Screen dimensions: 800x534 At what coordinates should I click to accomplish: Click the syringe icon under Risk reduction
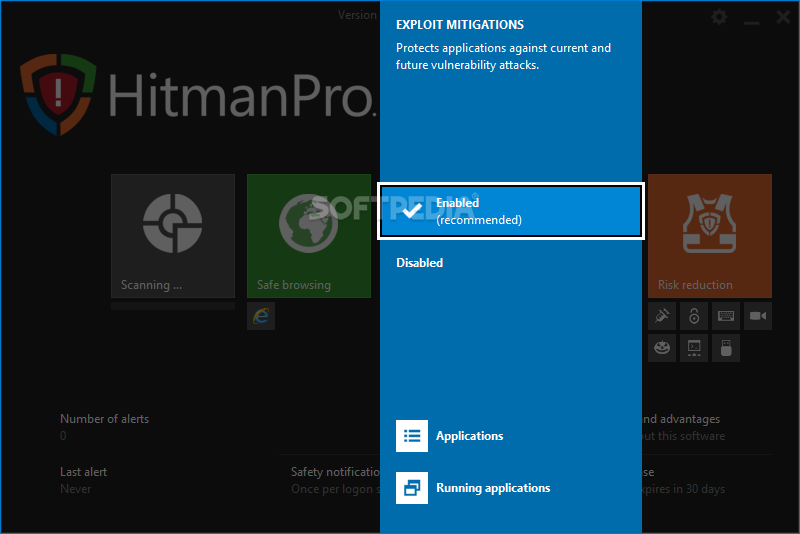(662, 316)
